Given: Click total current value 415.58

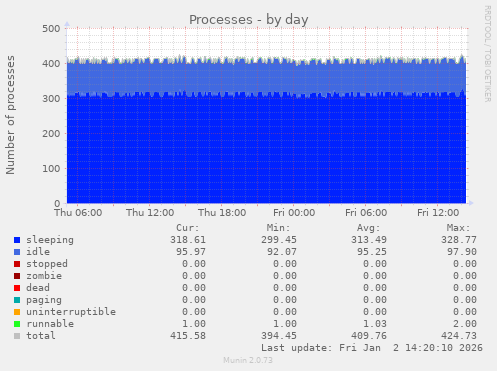Looking at the screenshot, I should pyautogui.click(x=188, y=336).
